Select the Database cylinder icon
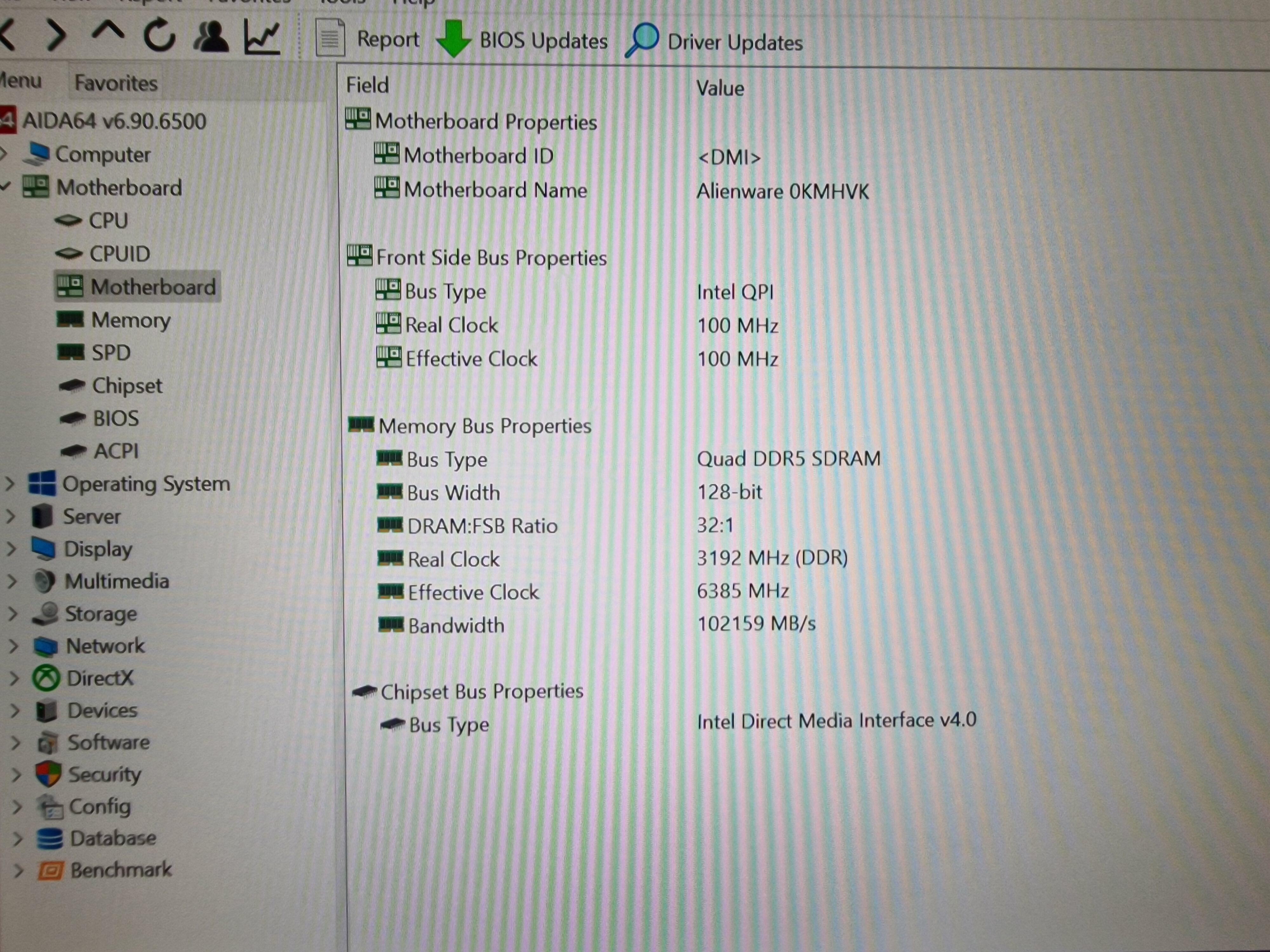This screenshot has height=952, width=1270. click(50, 838)
